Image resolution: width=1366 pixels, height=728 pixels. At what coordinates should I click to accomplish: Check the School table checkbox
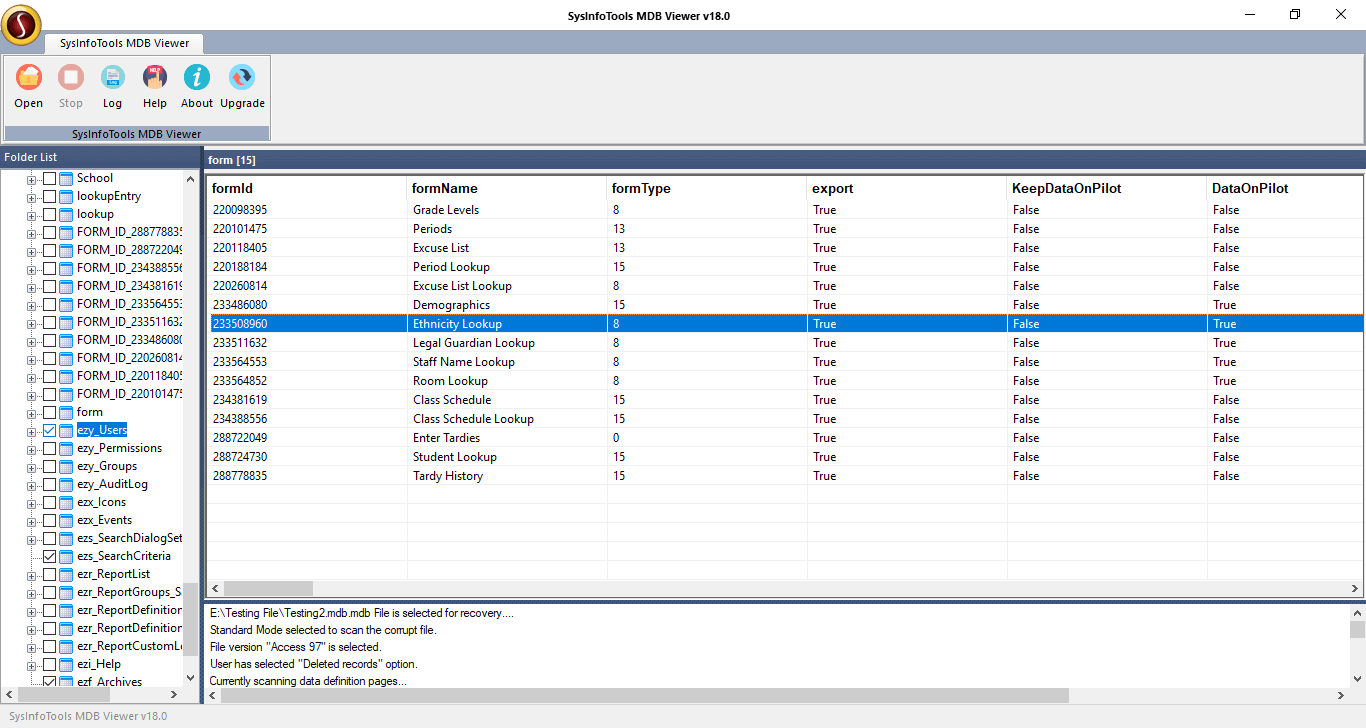pos(49,178)
